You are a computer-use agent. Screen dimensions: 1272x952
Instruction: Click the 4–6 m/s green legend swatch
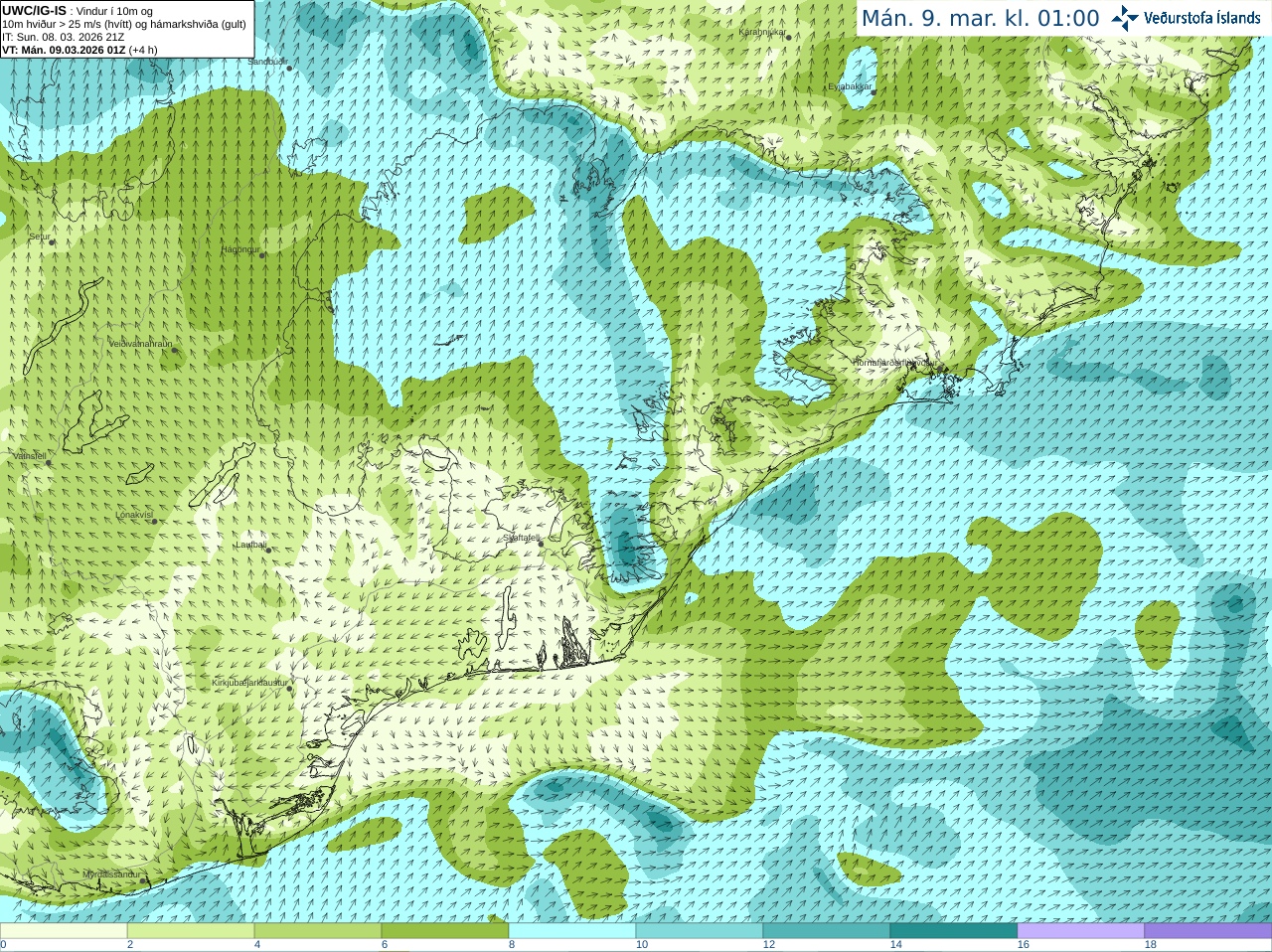click(318, 931)
